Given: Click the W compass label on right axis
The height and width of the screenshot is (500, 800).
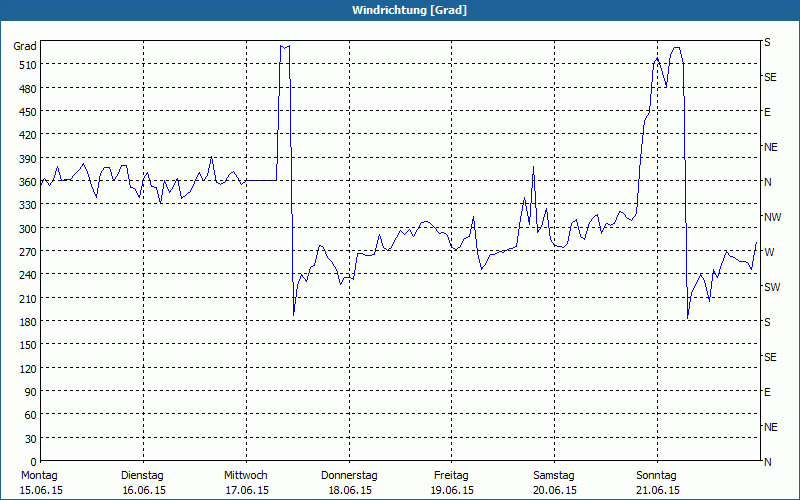Looking at the screenshot, I should click(x=769, y=252).
